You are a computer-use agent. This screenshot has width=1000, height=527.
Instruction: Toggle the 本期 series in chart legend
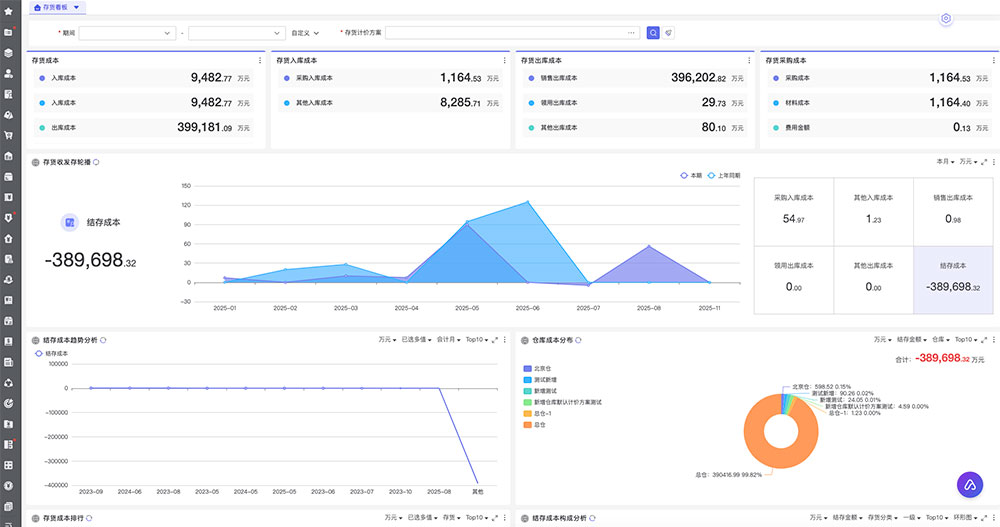coord(690,175)
